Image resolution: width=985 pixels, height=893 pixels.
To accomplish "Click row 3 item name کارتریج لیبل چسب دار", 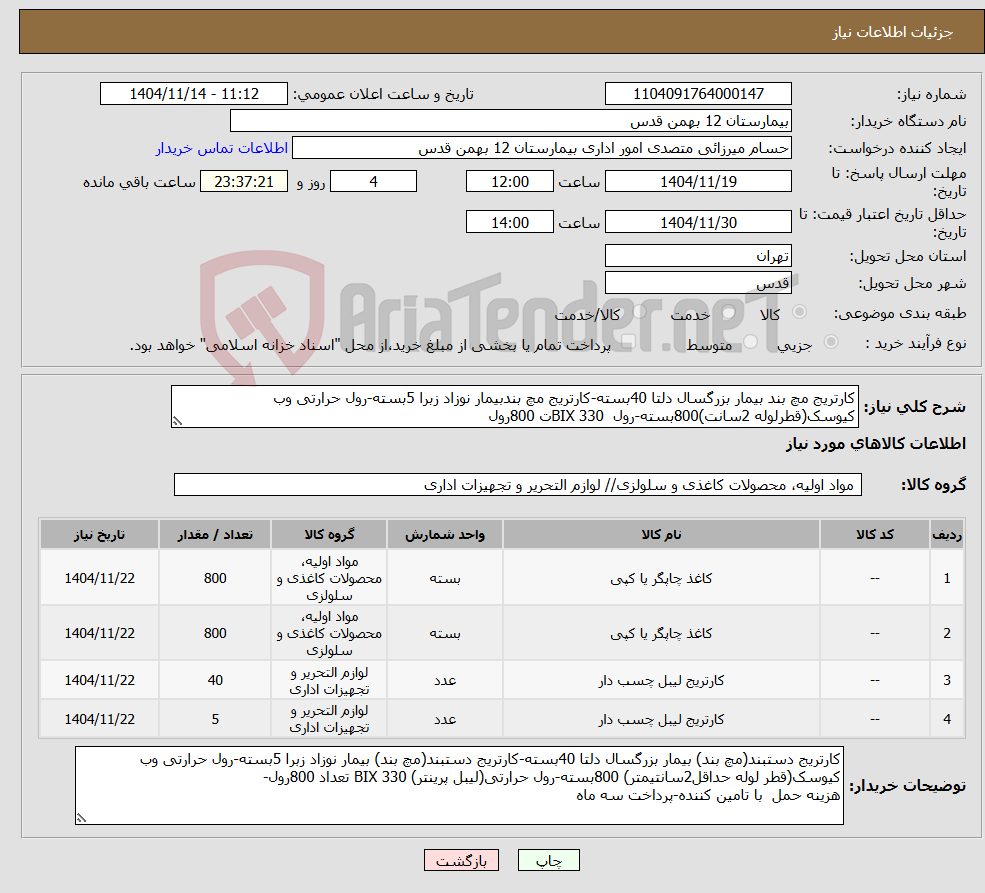I will (x=661, y=680).
